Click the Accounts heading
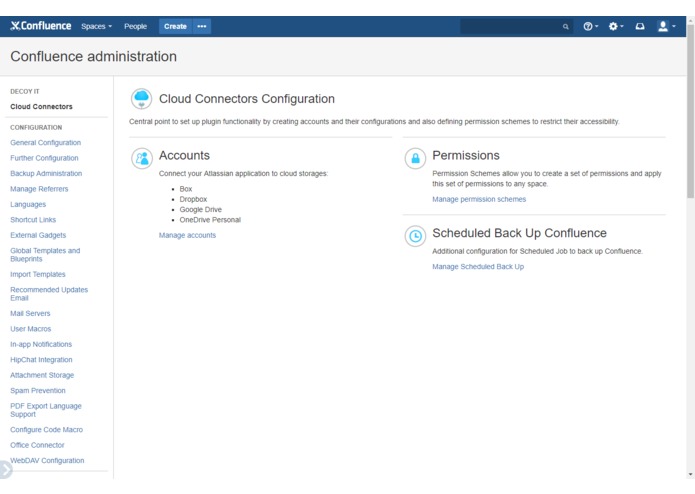 (x=184, y=155)
